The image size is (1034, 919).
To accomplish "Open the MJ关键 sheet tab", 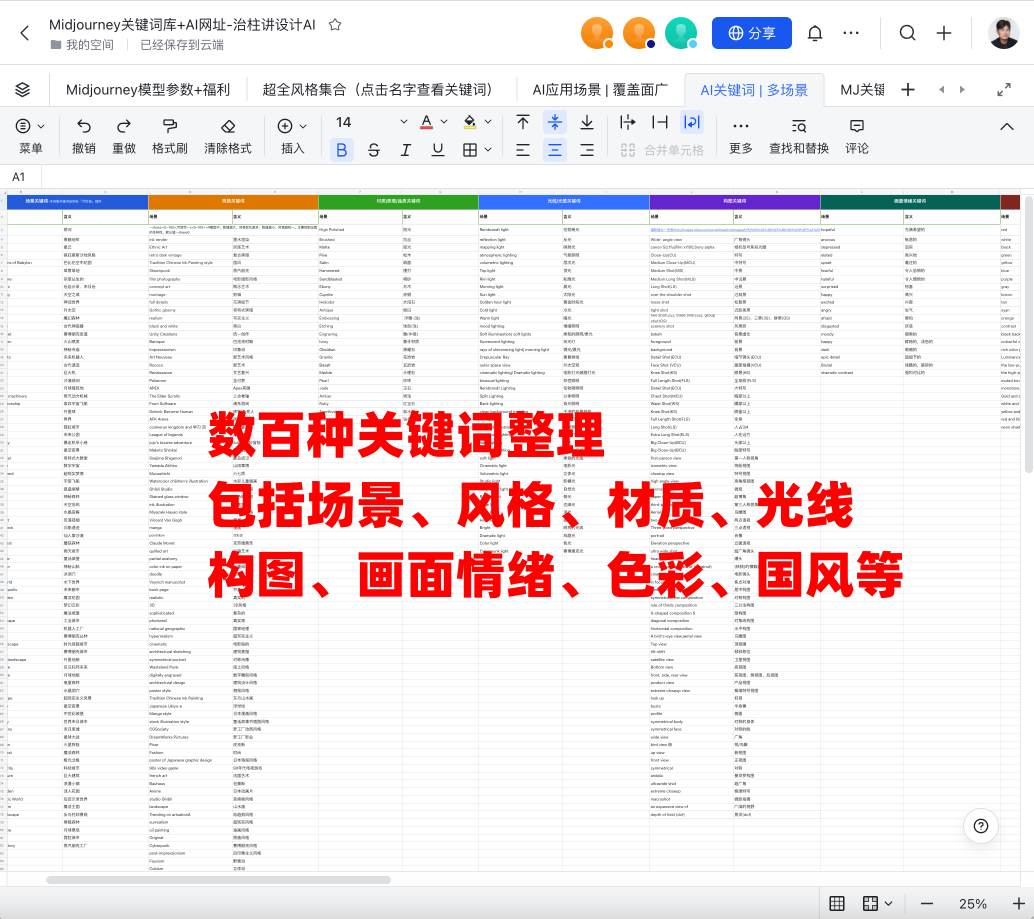I will coord(862,90).
